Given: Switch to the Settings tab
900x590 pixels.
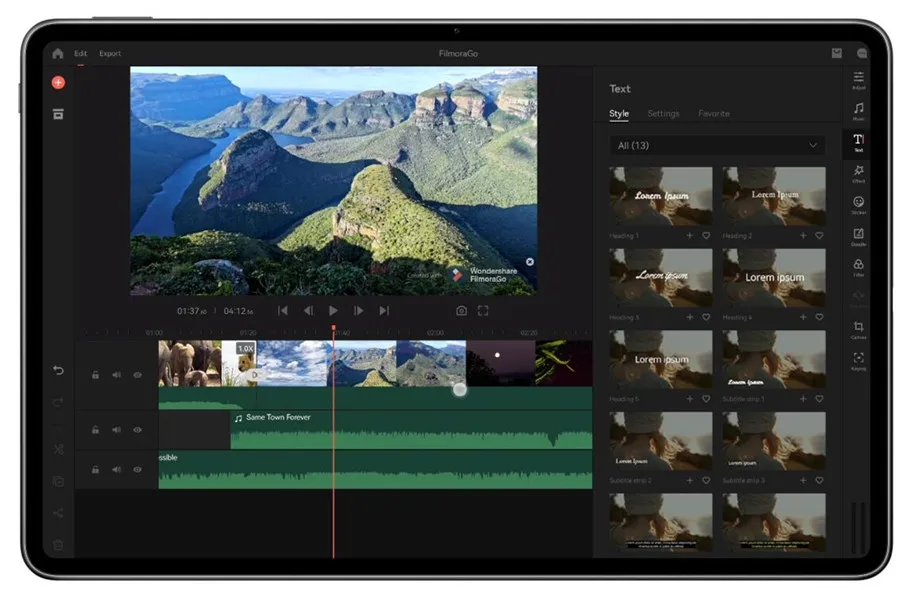Looking at the screenshot, I should (662, 114).
